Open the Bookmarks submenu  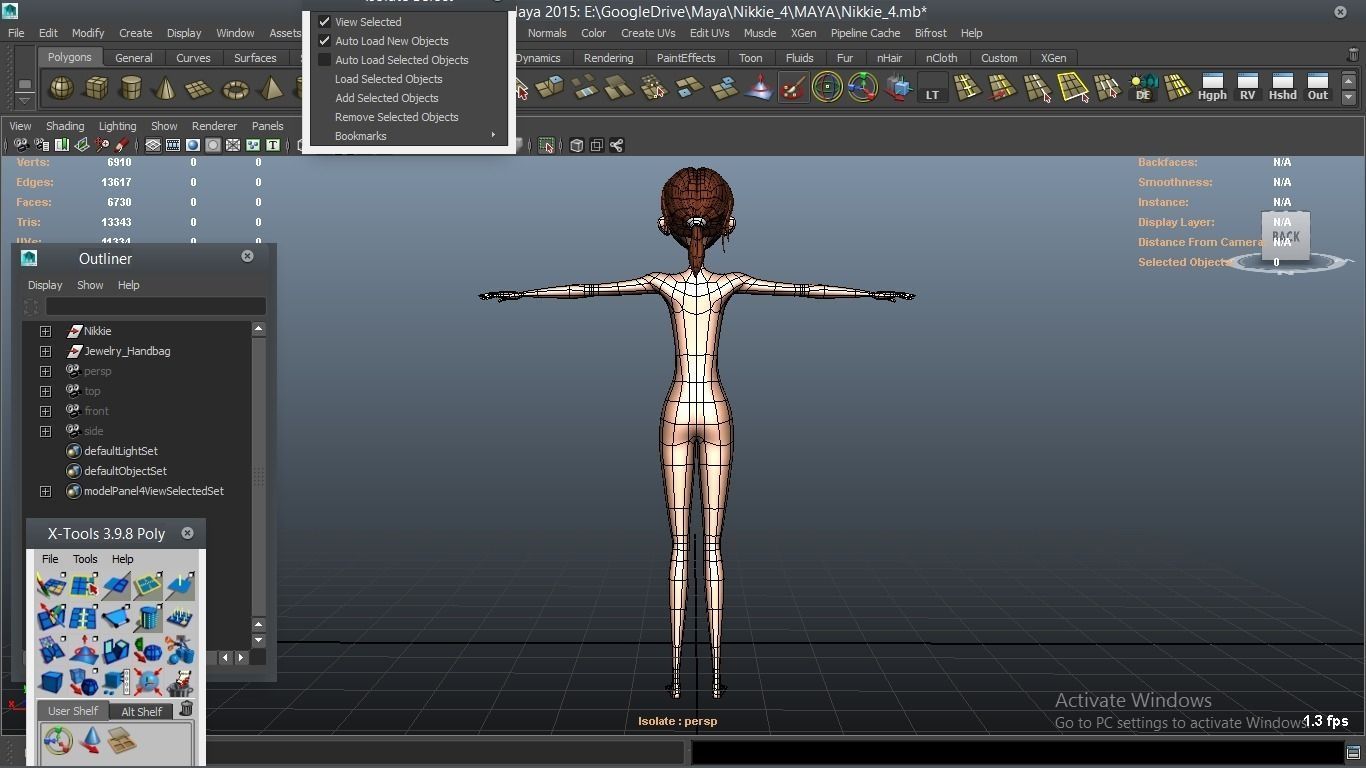410,136
